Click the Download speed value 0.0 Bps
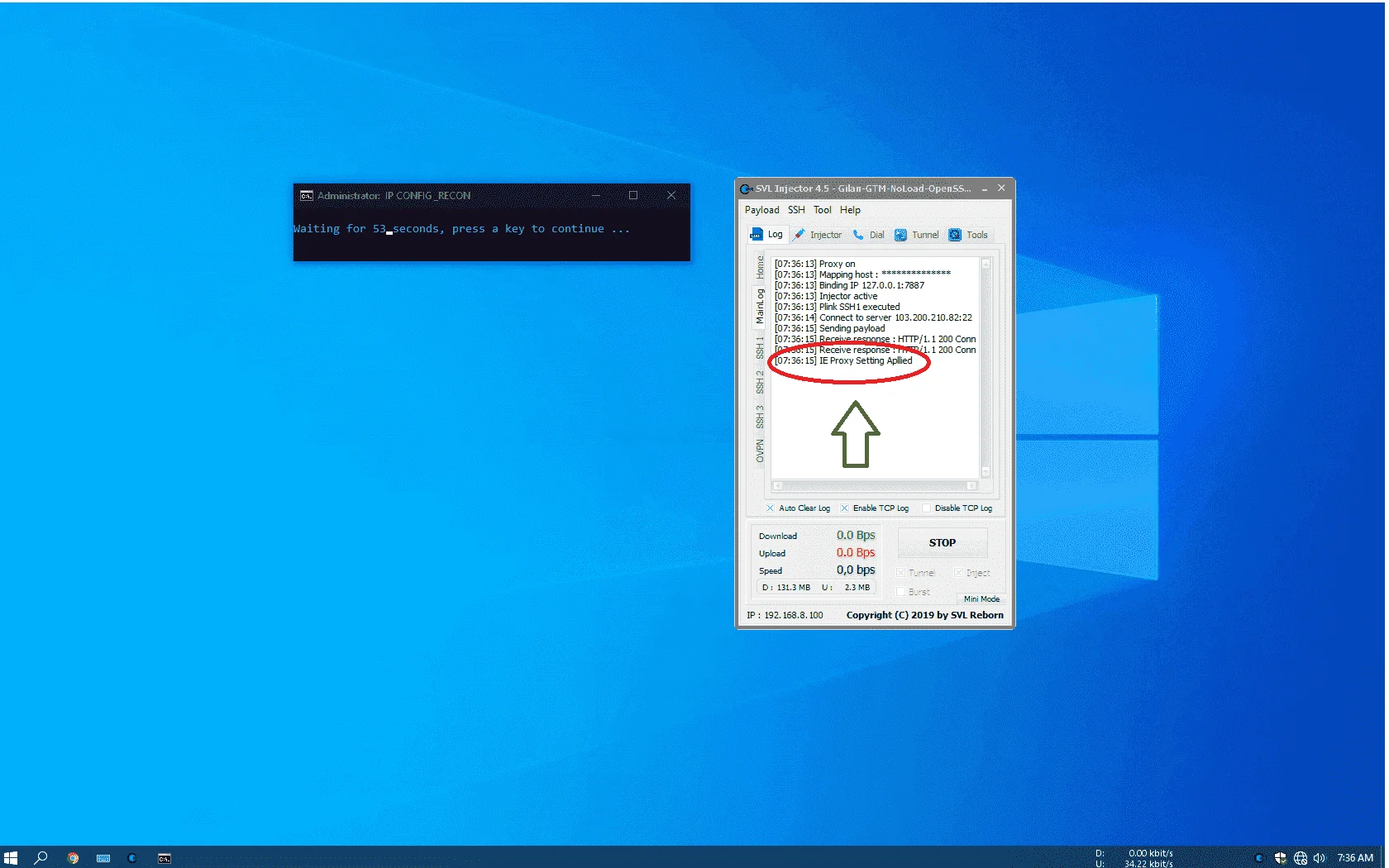 (x=855, y=536)
